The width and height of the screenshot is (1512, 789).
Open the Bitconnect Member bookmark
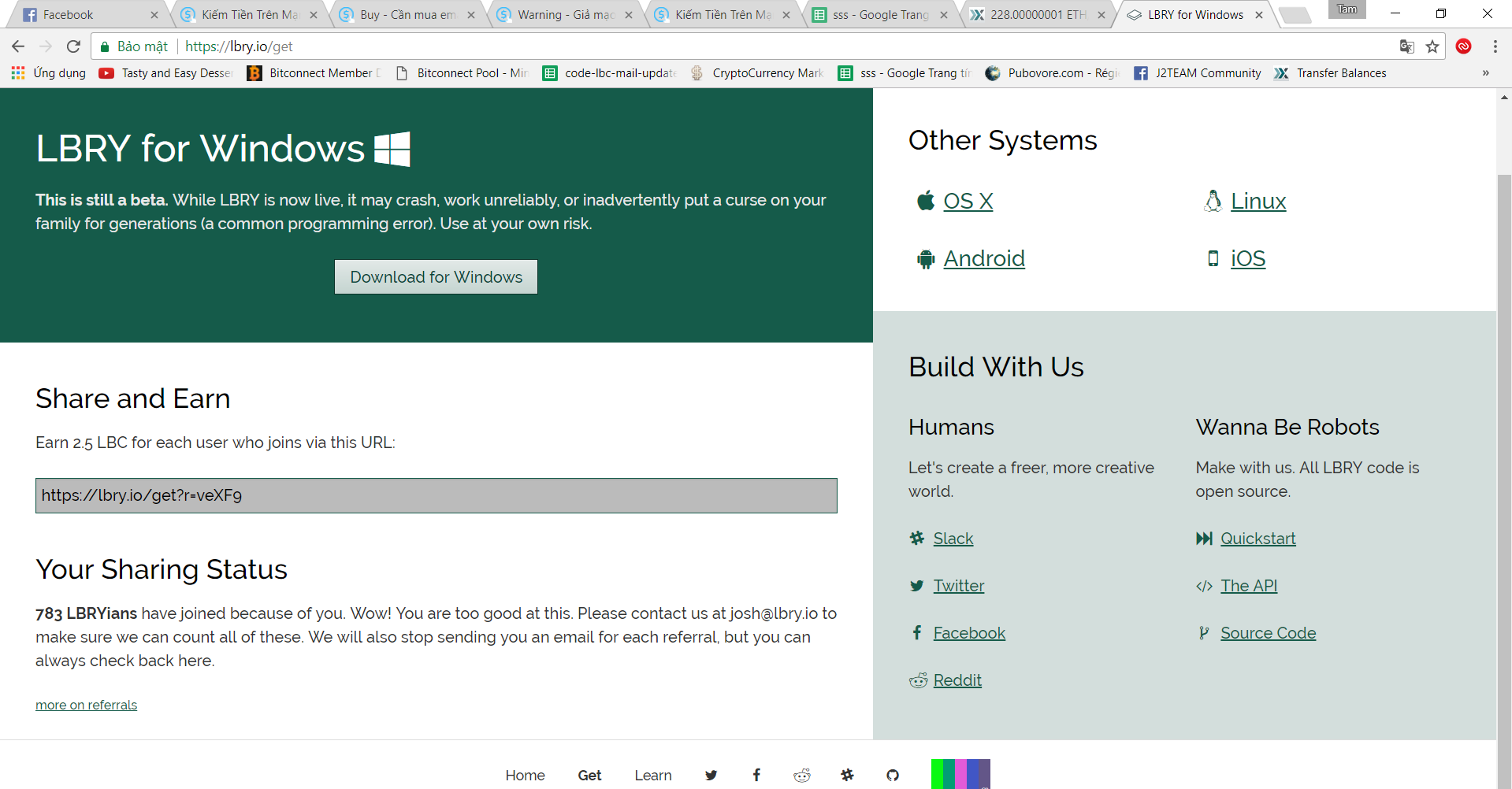tap(315, 73)
